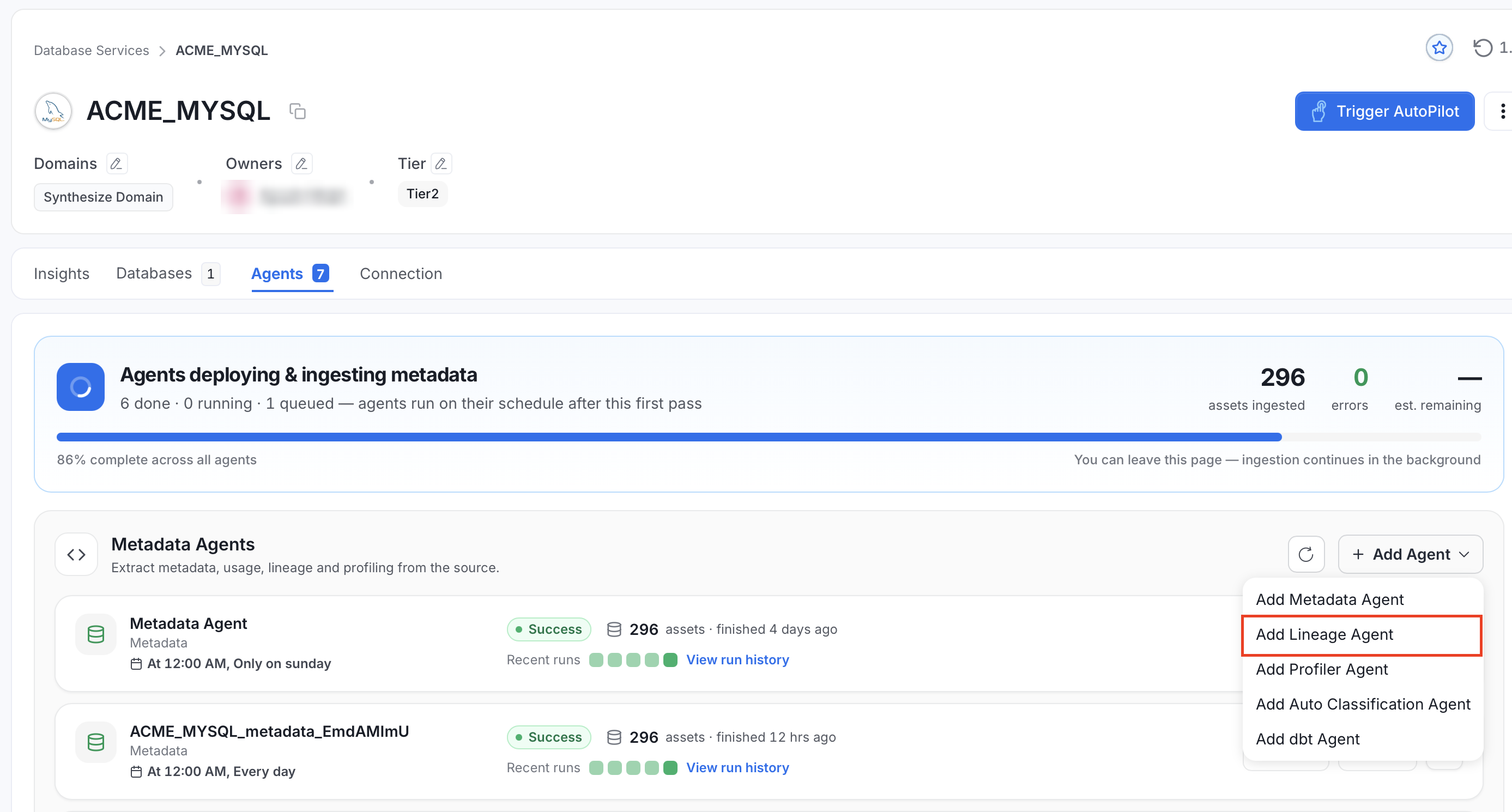
Task: Click the Metadata Agent database icon
Action: pos(96,634)
